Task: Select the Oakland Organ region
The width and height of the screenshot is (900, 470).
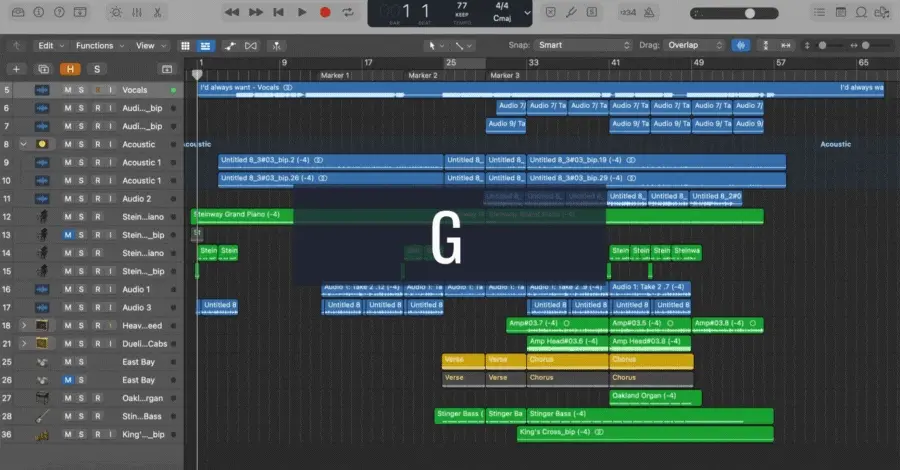Action: click(655, 398)
